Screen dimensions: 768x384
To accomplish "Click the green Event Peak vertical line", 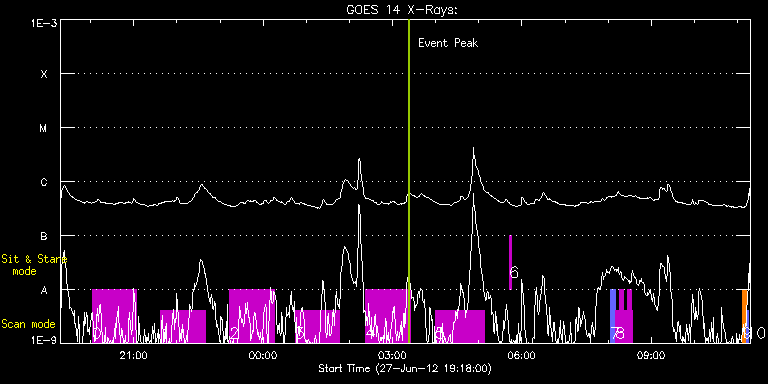I will click(x=409, y=181).
